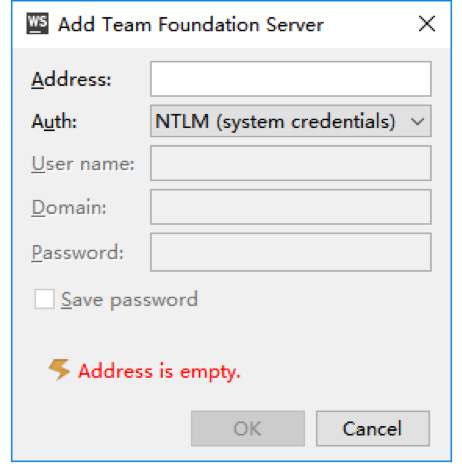The image size is (462, 472).
Task: Click the Auth label
Action: [54, 121]
